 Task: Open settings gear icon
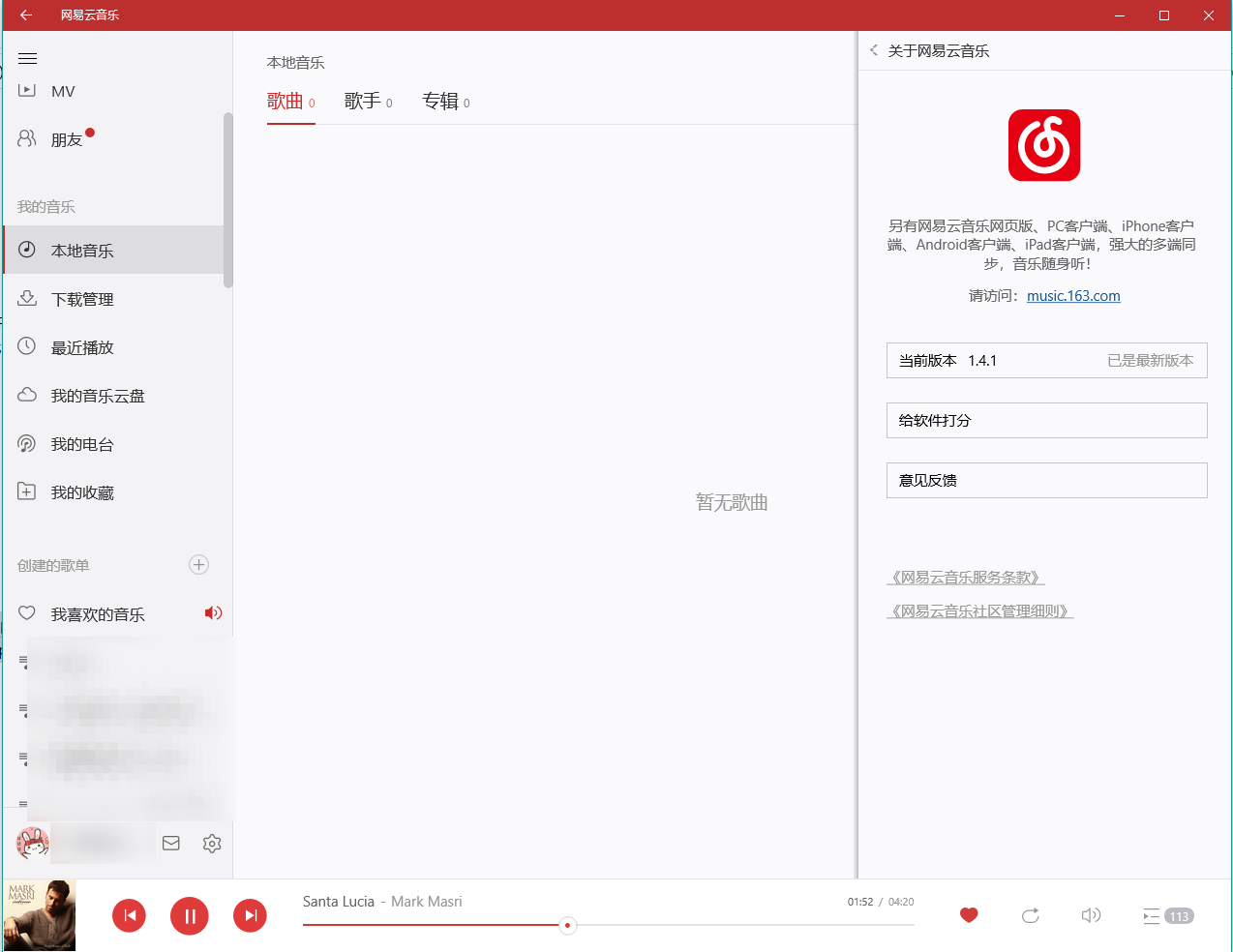[212, 844]
